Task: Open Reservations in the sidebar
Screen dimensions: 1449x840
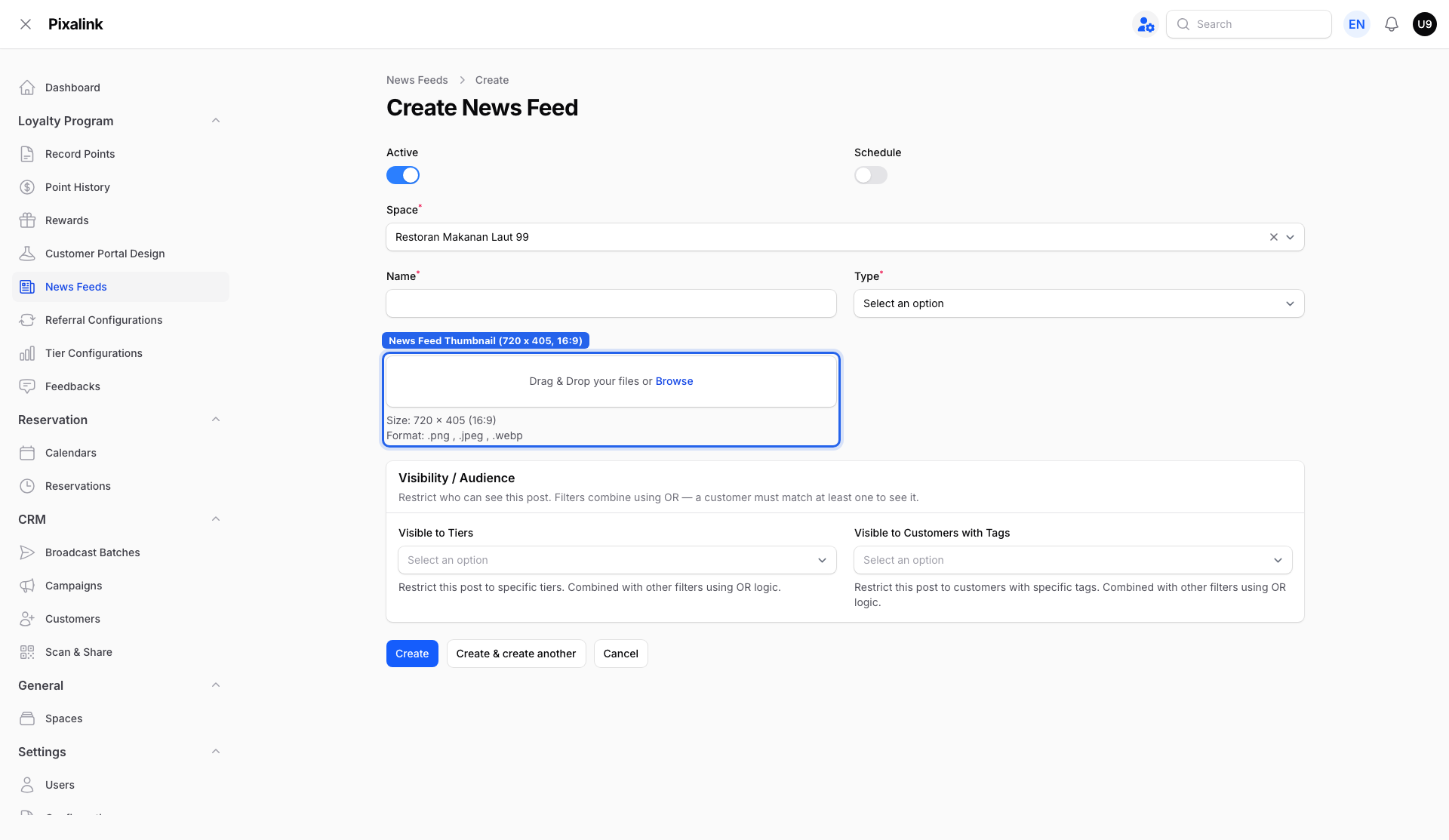Action: (121, 486)
